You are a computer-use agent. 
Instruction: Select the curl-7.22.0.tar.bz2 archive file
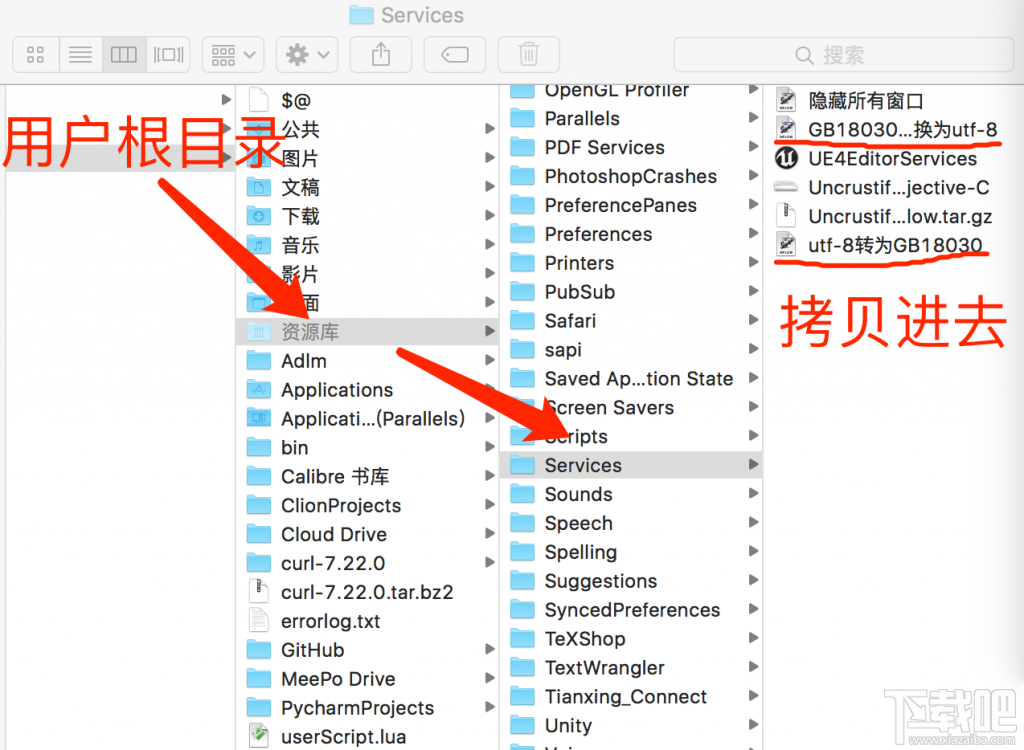pyautogui.click(x=367, y=592)
